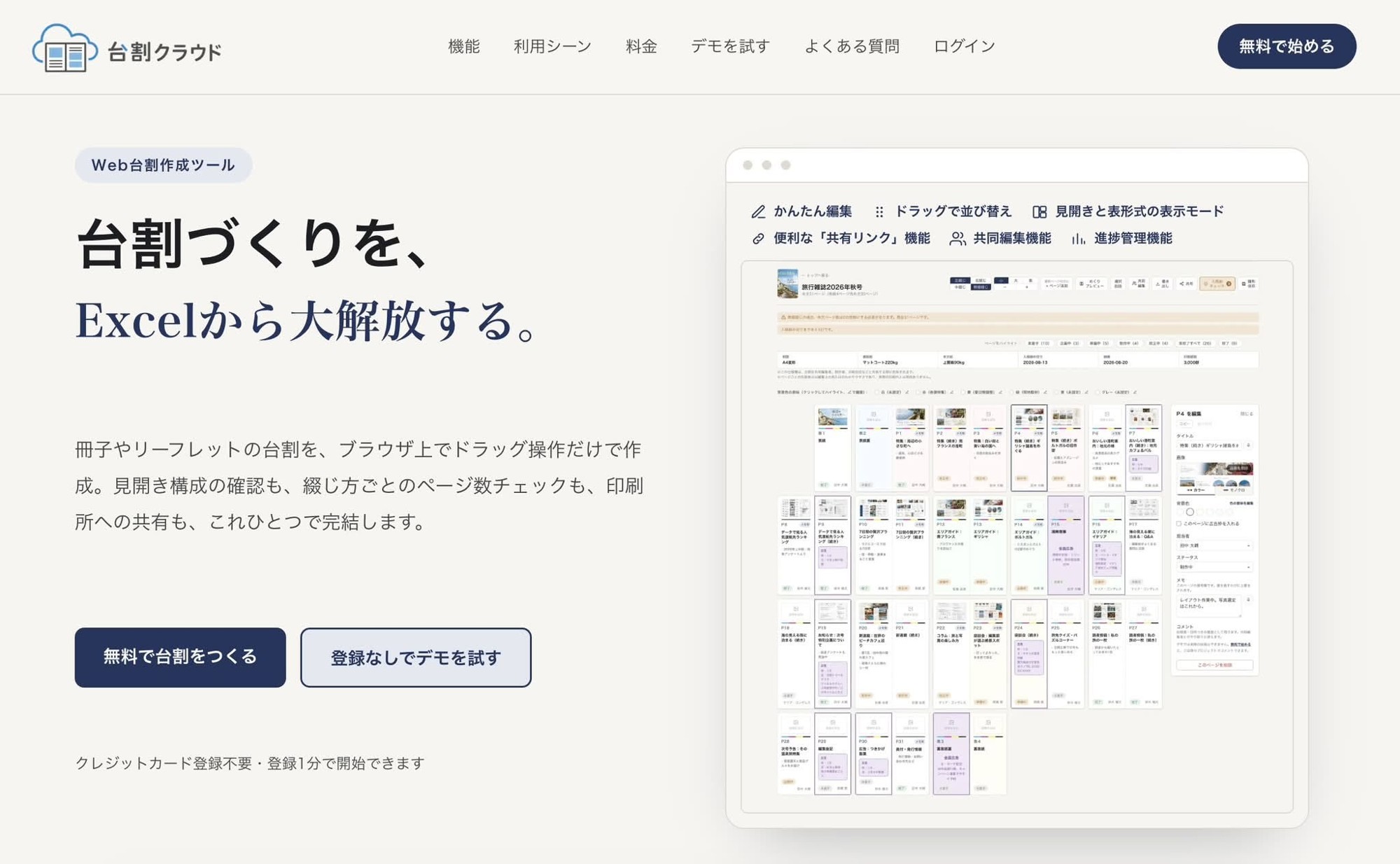The width and height of the screenshot is (1400, 864).
Task: Click the people icon beside 共同編集機能
Action: pyautogui.click(x=958, y=239)
